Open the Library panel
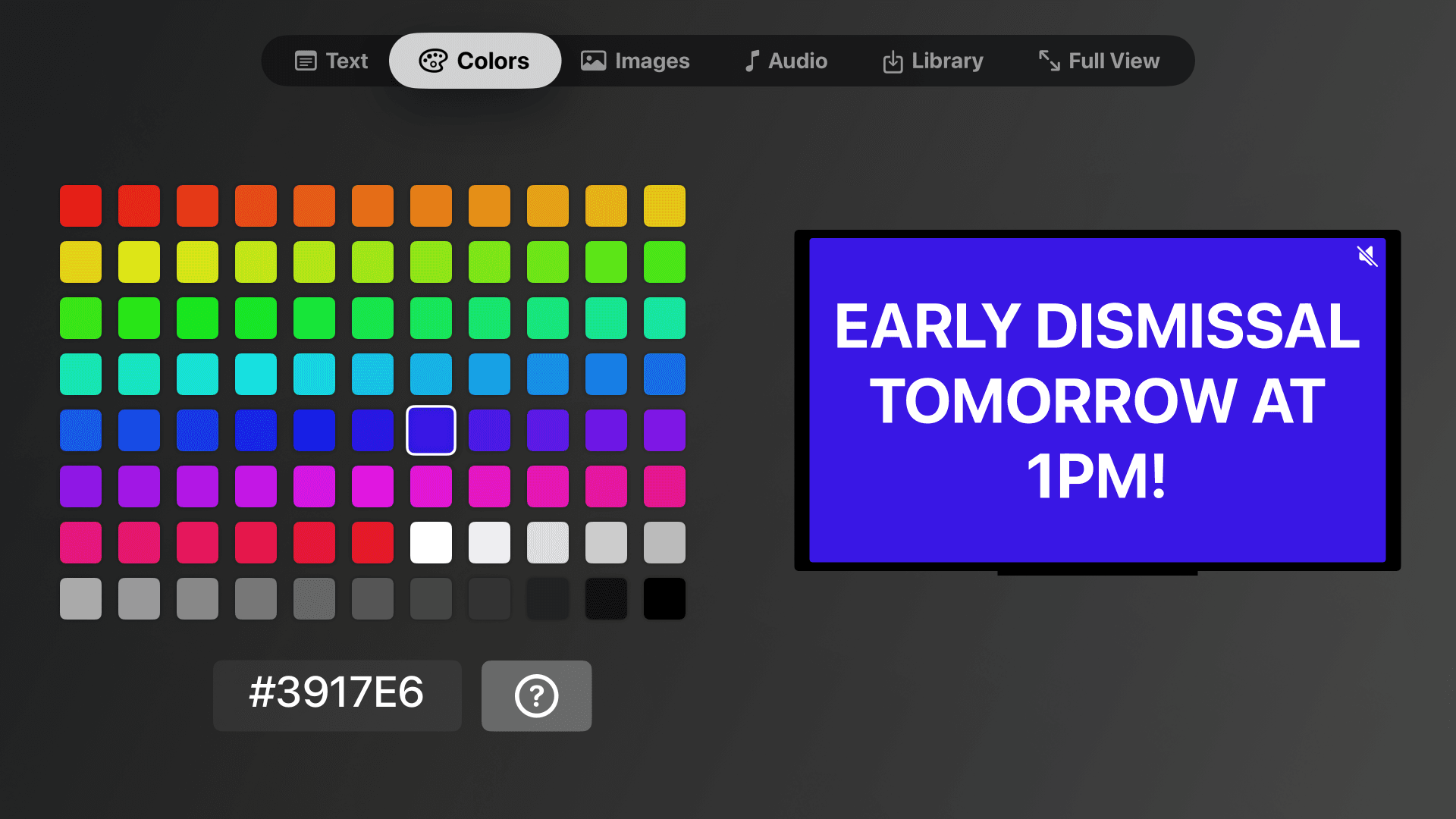1456x819 pixels. pyautogui.click(x=933, y=60)
